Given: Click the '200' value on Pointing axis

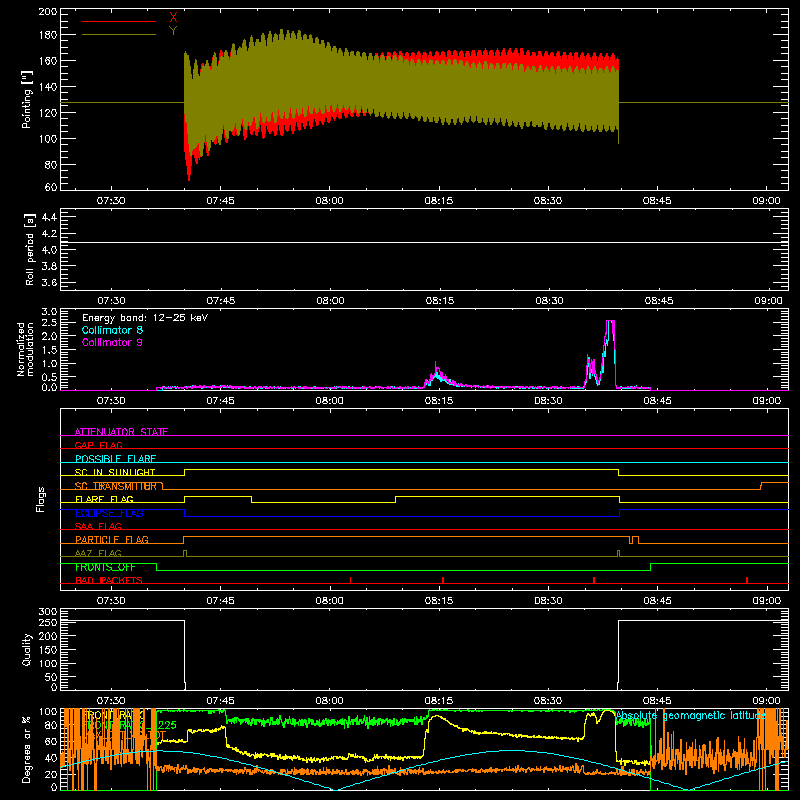Looking at the screenshot, I should click(48, 11).
